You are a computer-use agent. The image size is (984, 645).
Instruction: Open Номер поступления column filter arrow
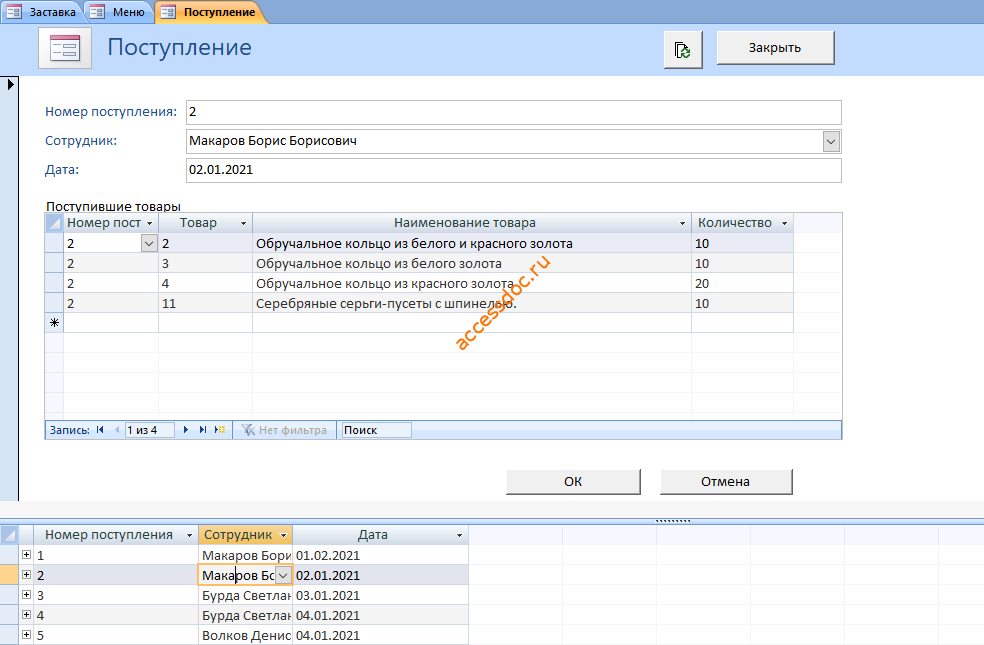coord(189,535)
